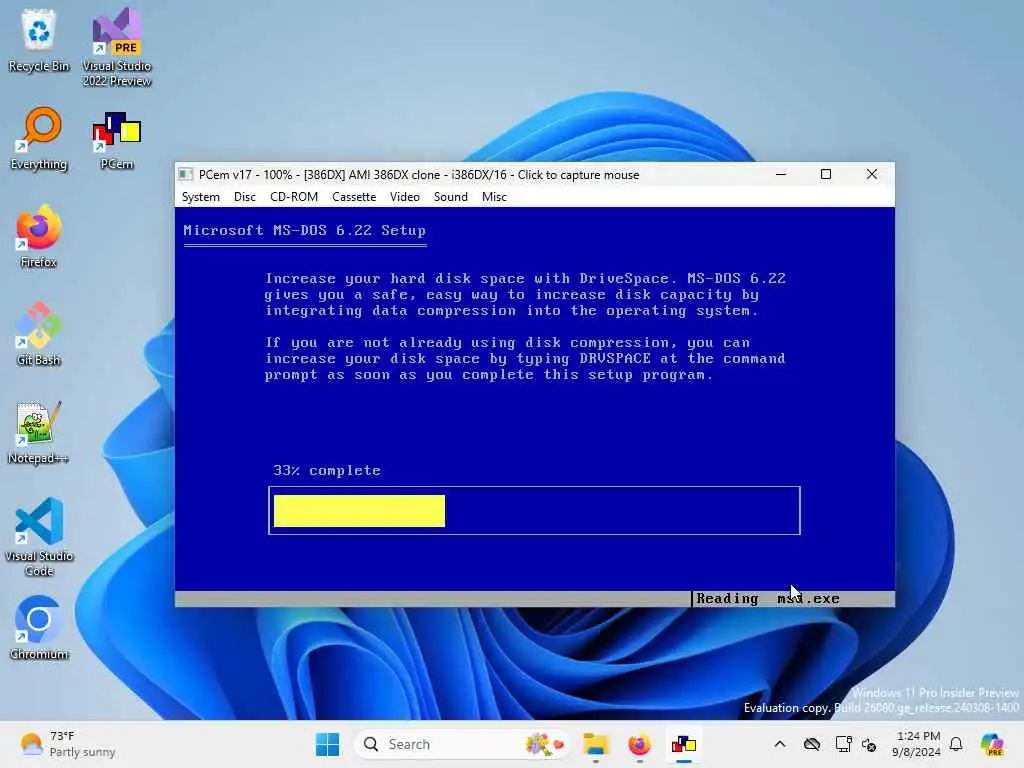Image resolution: width=1024 pixels, height=768 pixels.
Task: Click the PCem taskbar icon
Action: [x=684, y=744]
